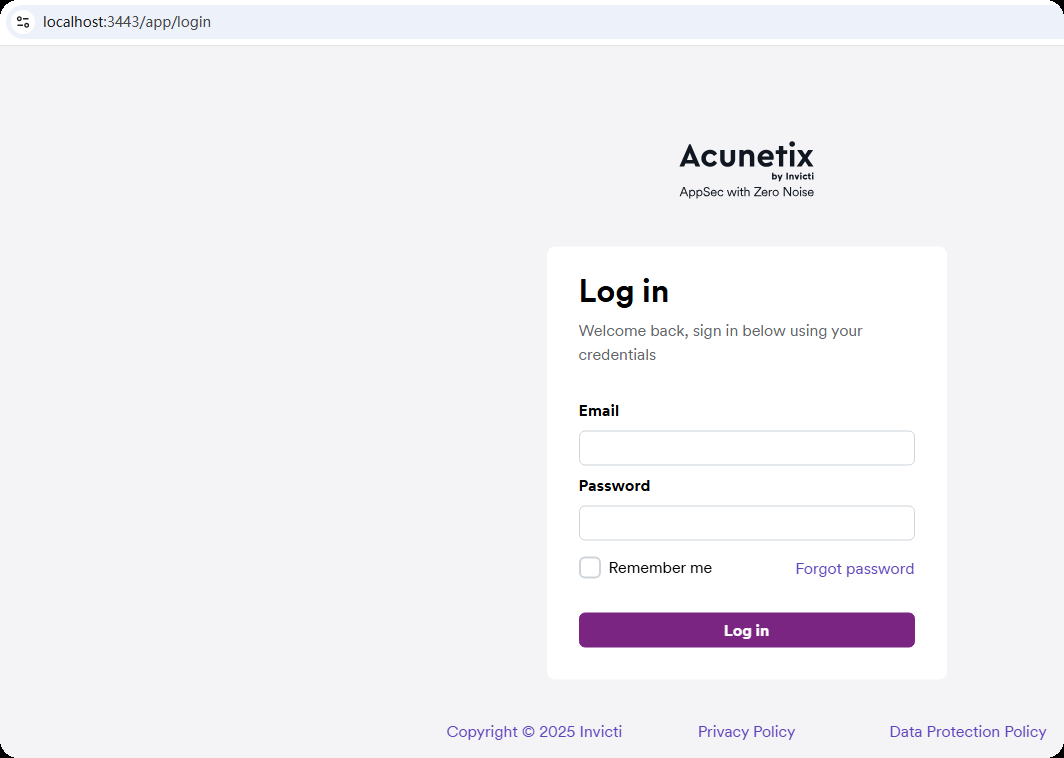
Task: Click the Password field label
Action: (x=614, y=486)
